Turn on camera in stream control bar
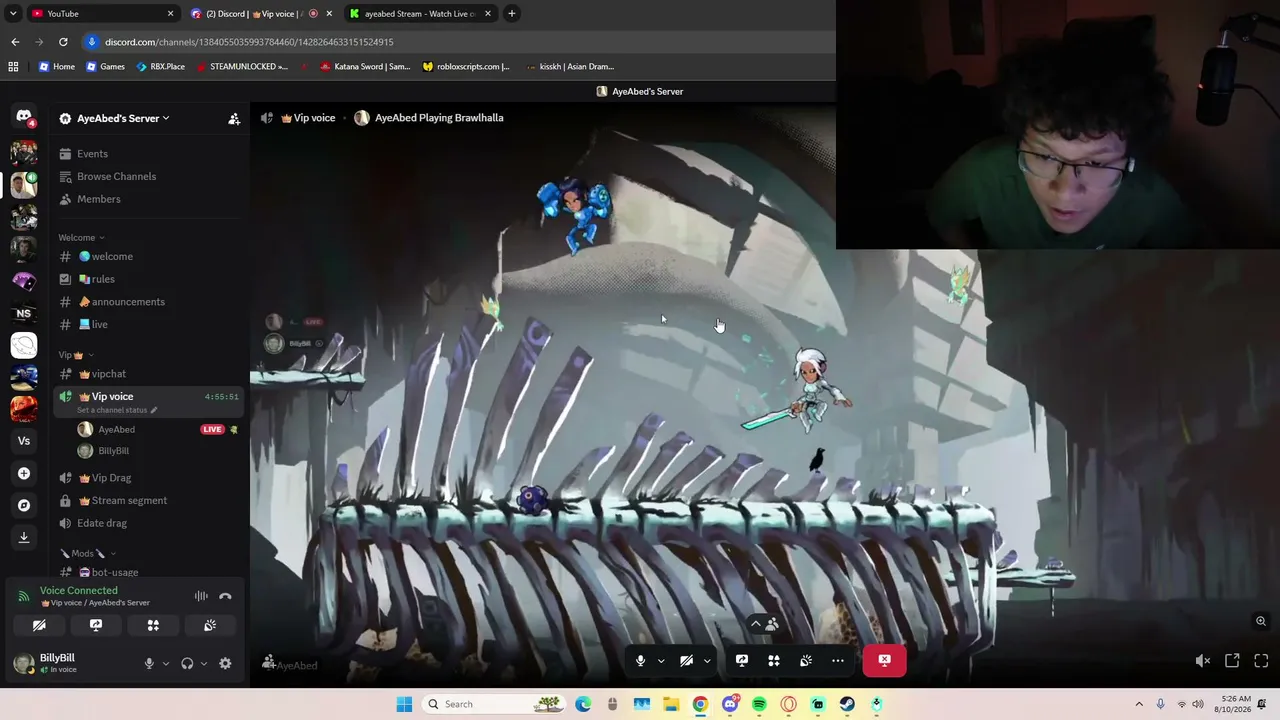1280x720 pixels. coord(686,661)
